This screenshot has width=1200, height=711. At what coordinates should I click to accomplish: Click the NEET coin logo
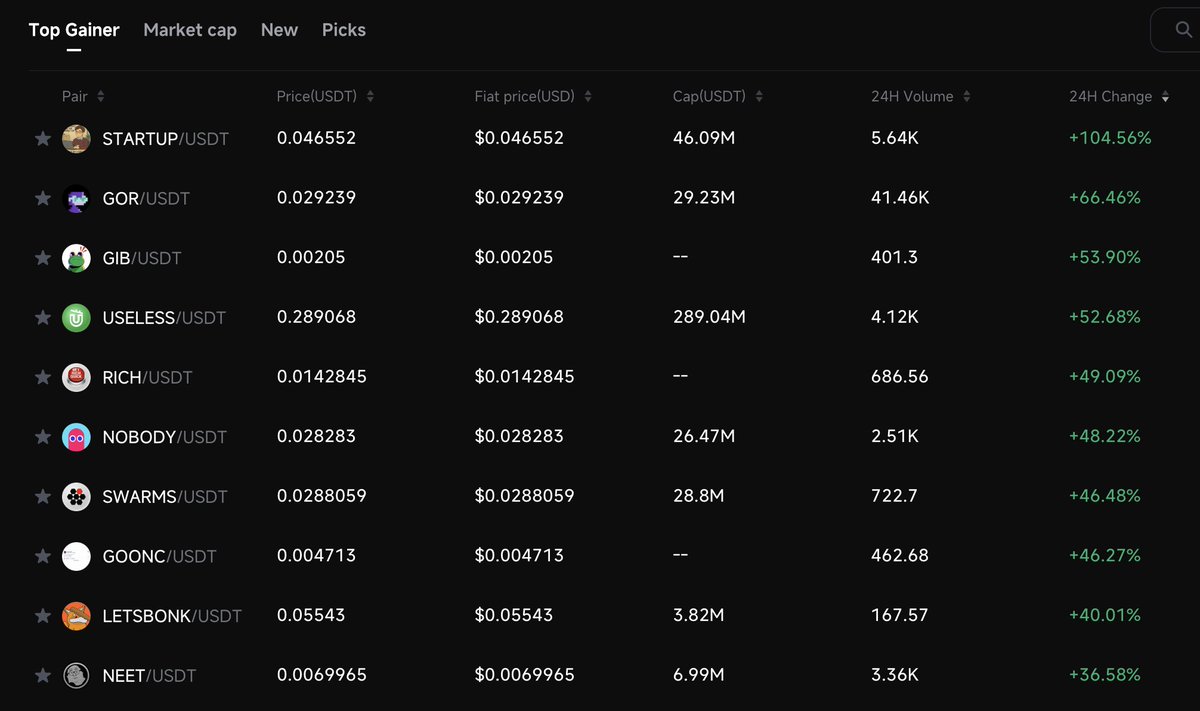76,676
